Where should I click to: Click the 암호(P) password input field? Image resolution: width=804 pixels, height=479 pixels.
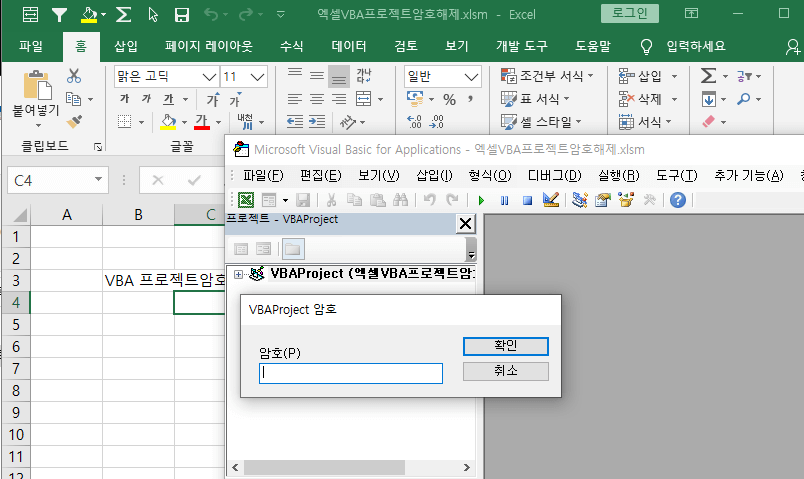click(351, 373)
